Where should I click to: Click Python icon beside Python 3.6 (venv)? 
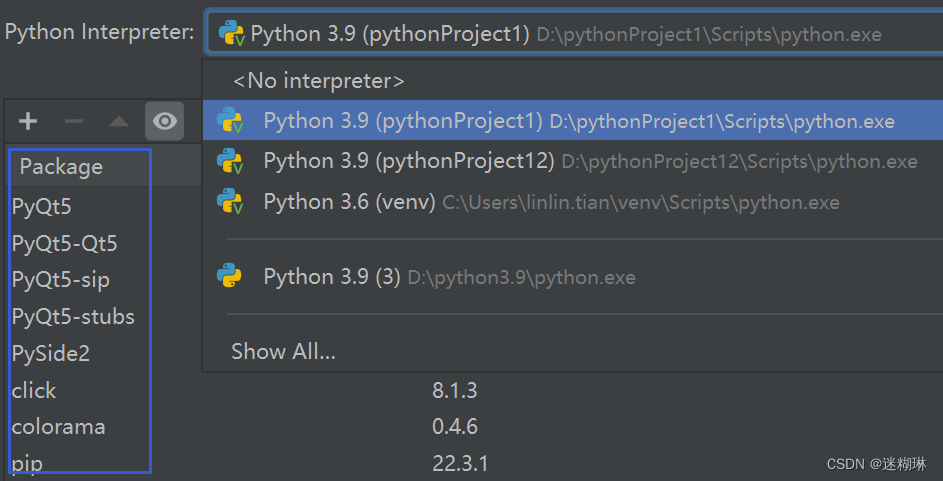click(230, 201)
